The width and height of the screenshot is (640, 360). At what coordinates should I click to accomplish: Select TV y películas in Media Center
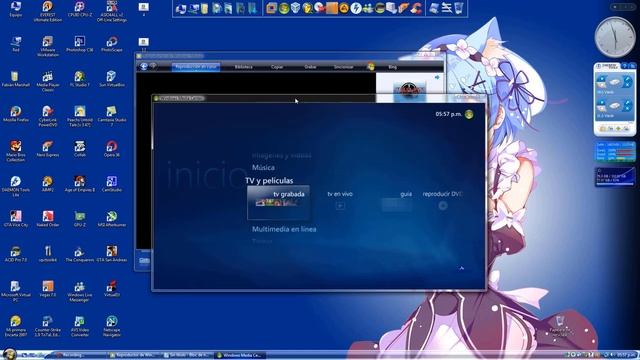click(x=269, y=180)
